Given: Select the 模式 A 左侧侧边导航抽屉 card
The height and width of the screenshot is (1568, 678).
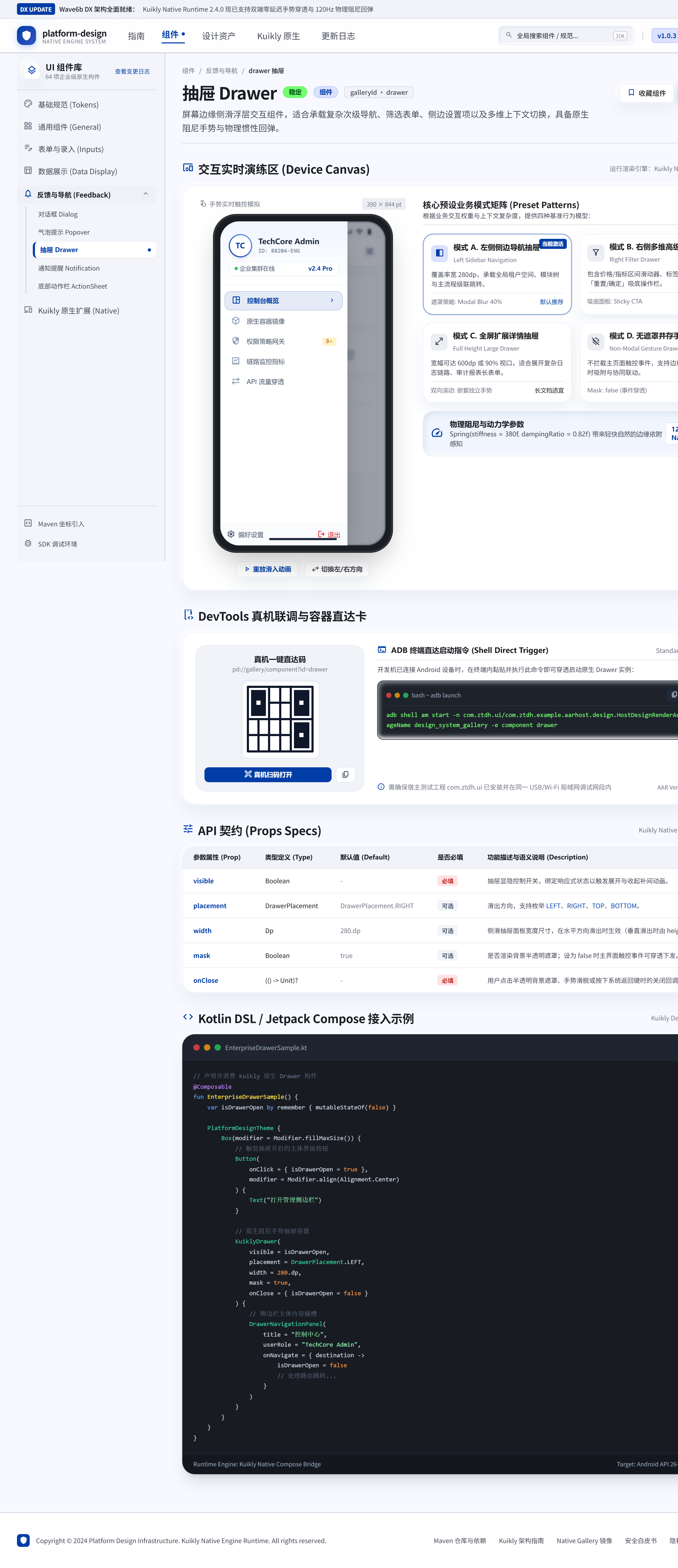Looking at the screenshot, I should pos(497,274).
